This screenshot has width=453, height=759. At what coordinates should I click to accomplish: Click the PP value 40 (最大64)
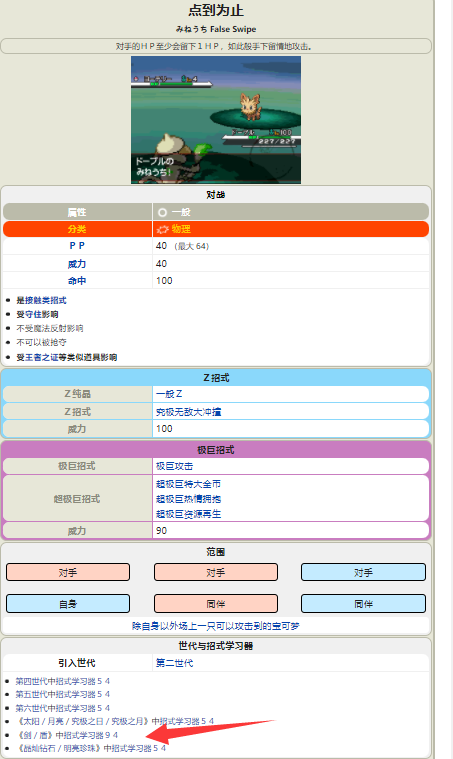(182, 246)
